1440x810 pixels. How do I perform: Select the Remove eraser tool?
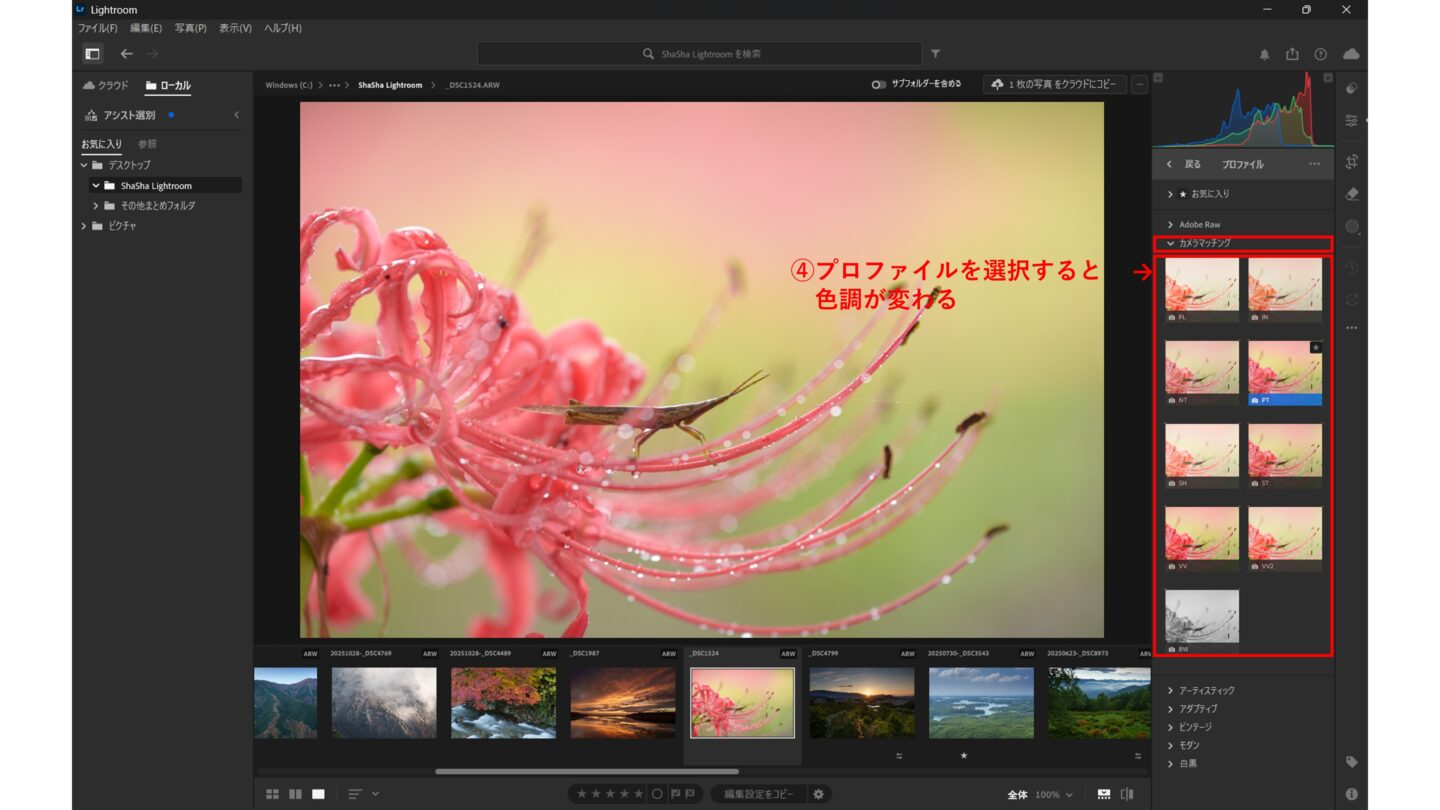tap(1351, 194)
